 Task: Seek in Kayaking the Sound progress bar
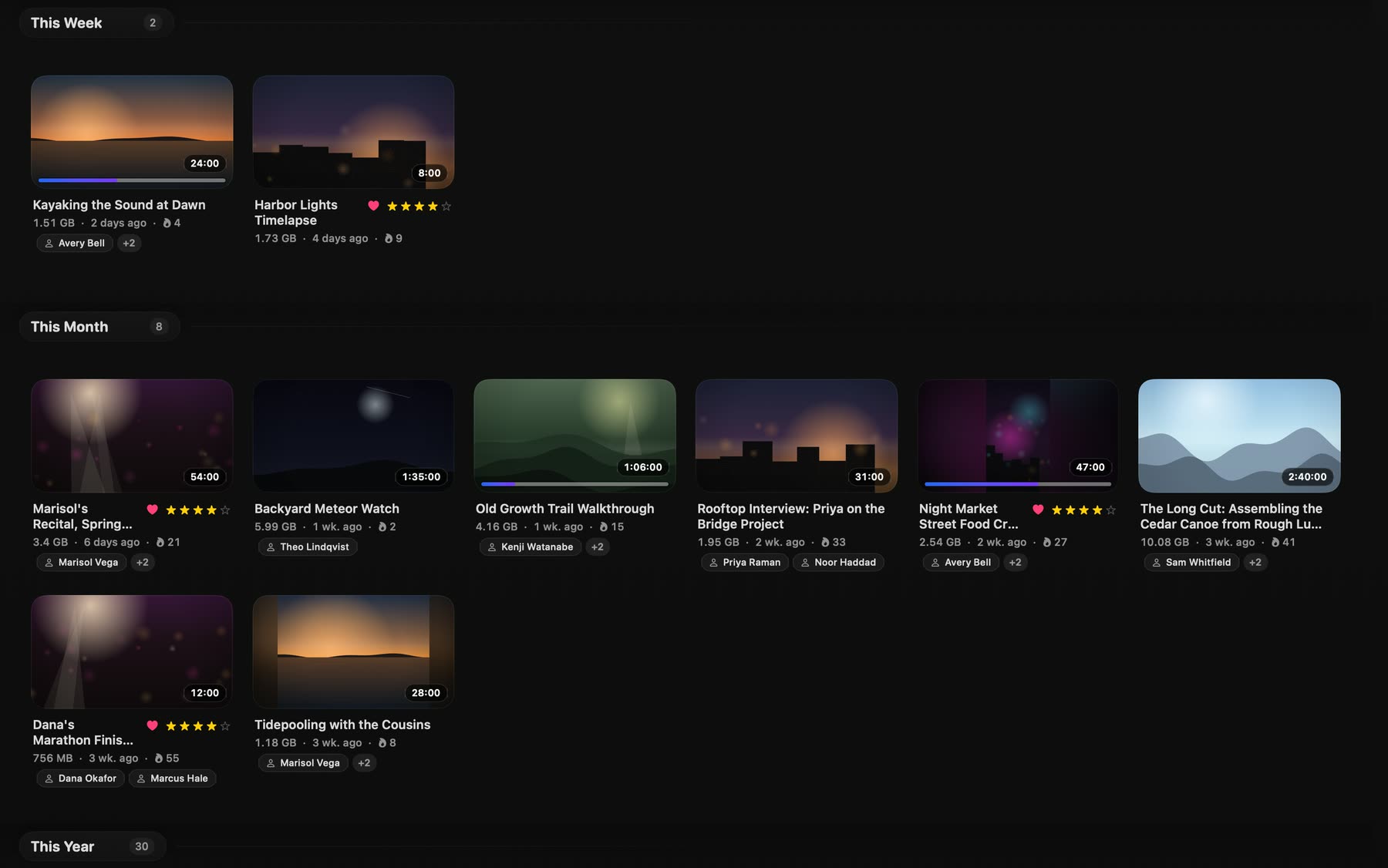coord(132,180)
